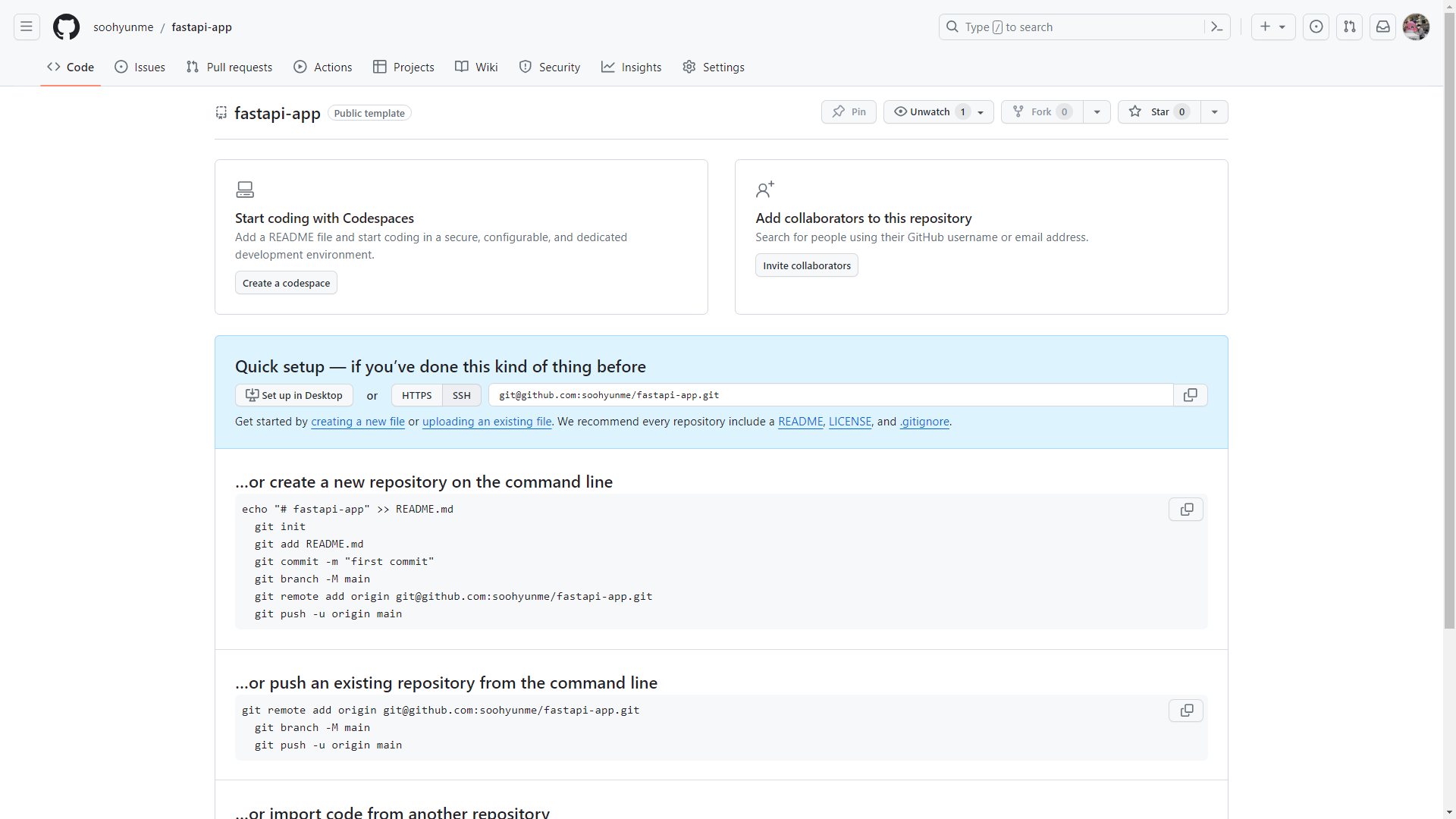Viewport: 1456px width, 819px height.
Task: Open the Issues inbox icon in header
Action: click(x=1316, y=27)
